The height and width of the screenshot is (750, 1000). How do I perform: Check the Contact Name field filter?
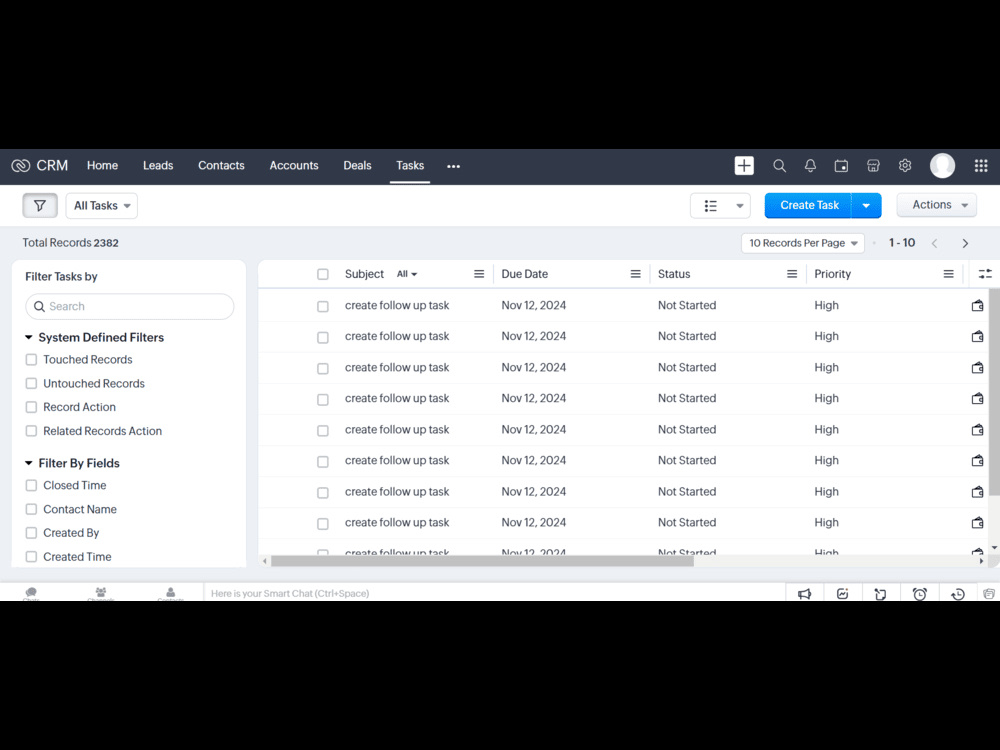point(31,509)
